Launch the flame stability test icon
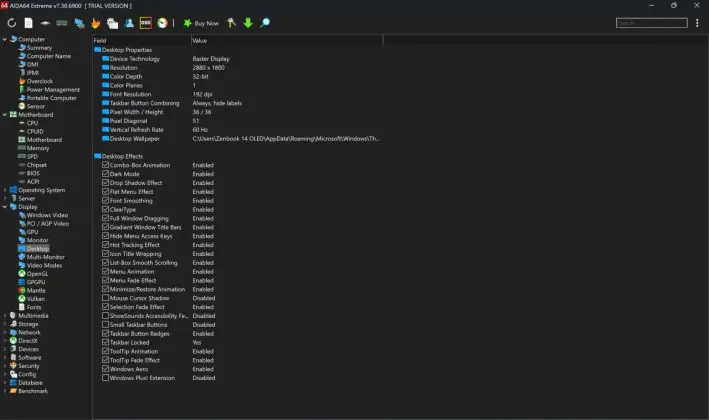709x420 pixels. pyautogui.click(x=95, y=23)
